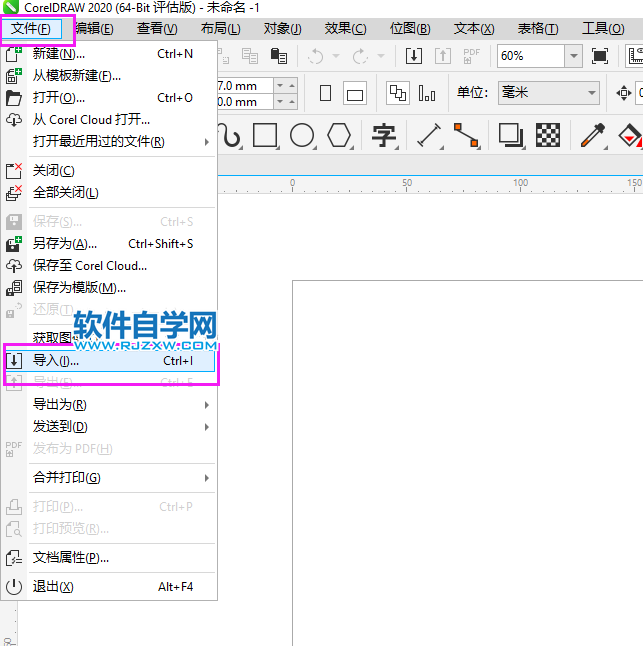Choose 关闭(C) menu entry

(110, 171)
